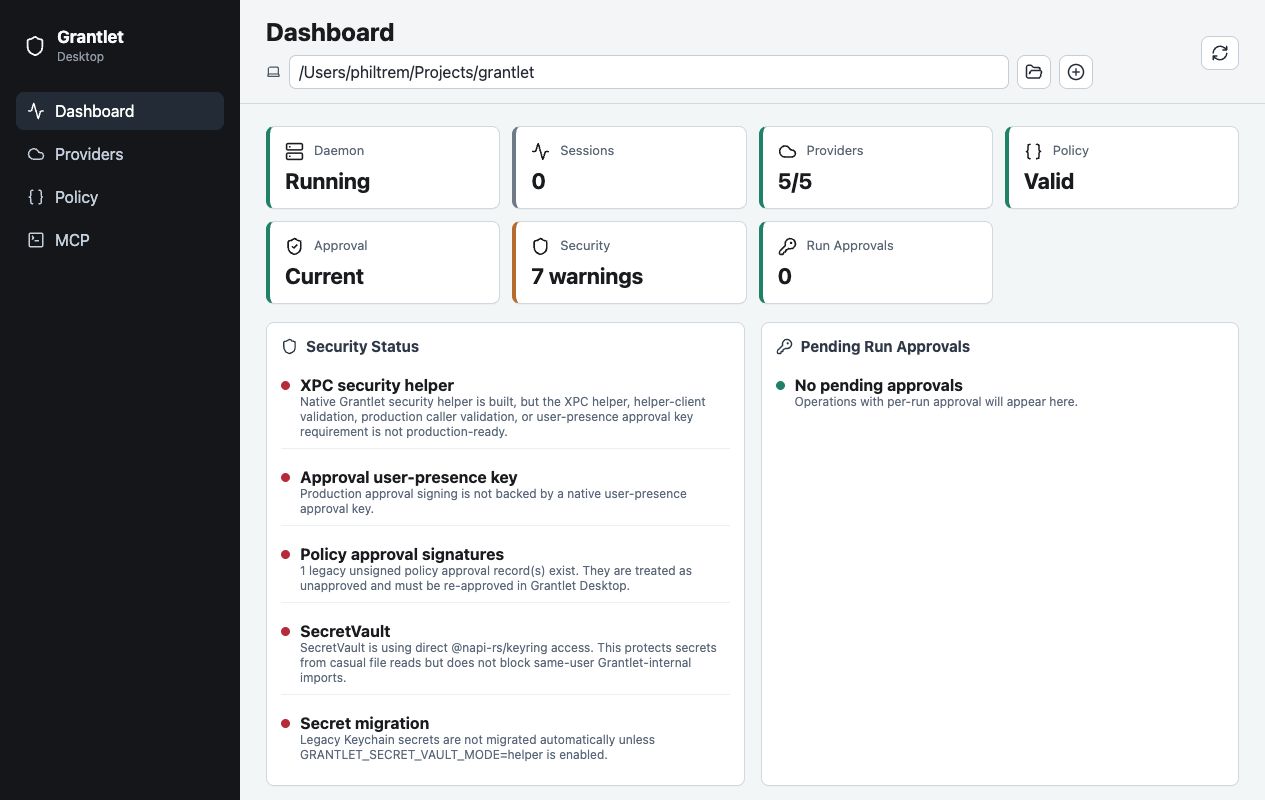The width and height of the screenshot is (1265, 800).
Task: Click the Pending Run Approvals key icon
Action: click(785, 347)
